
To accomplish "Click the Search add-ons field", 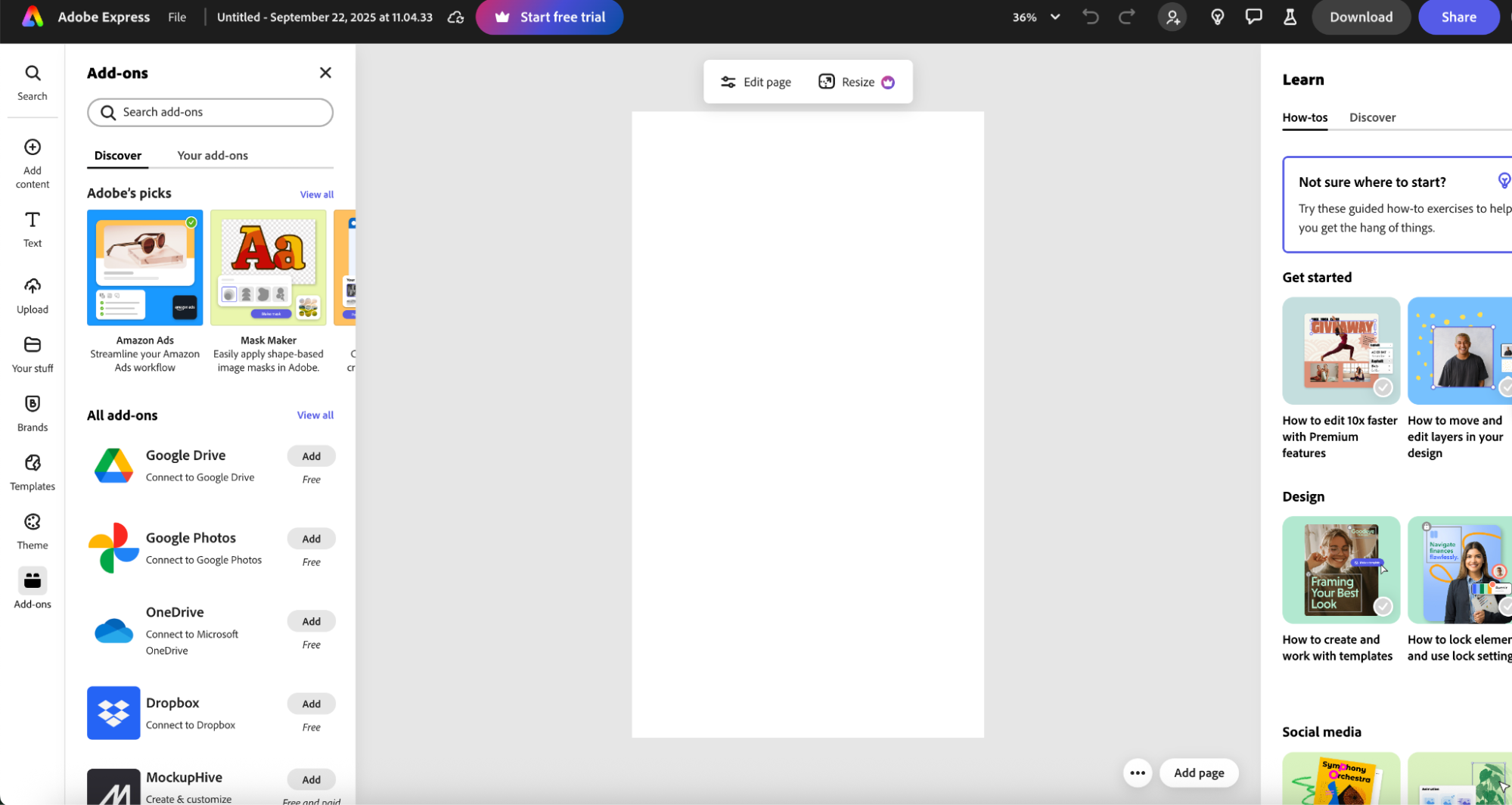I will (210, 112).
